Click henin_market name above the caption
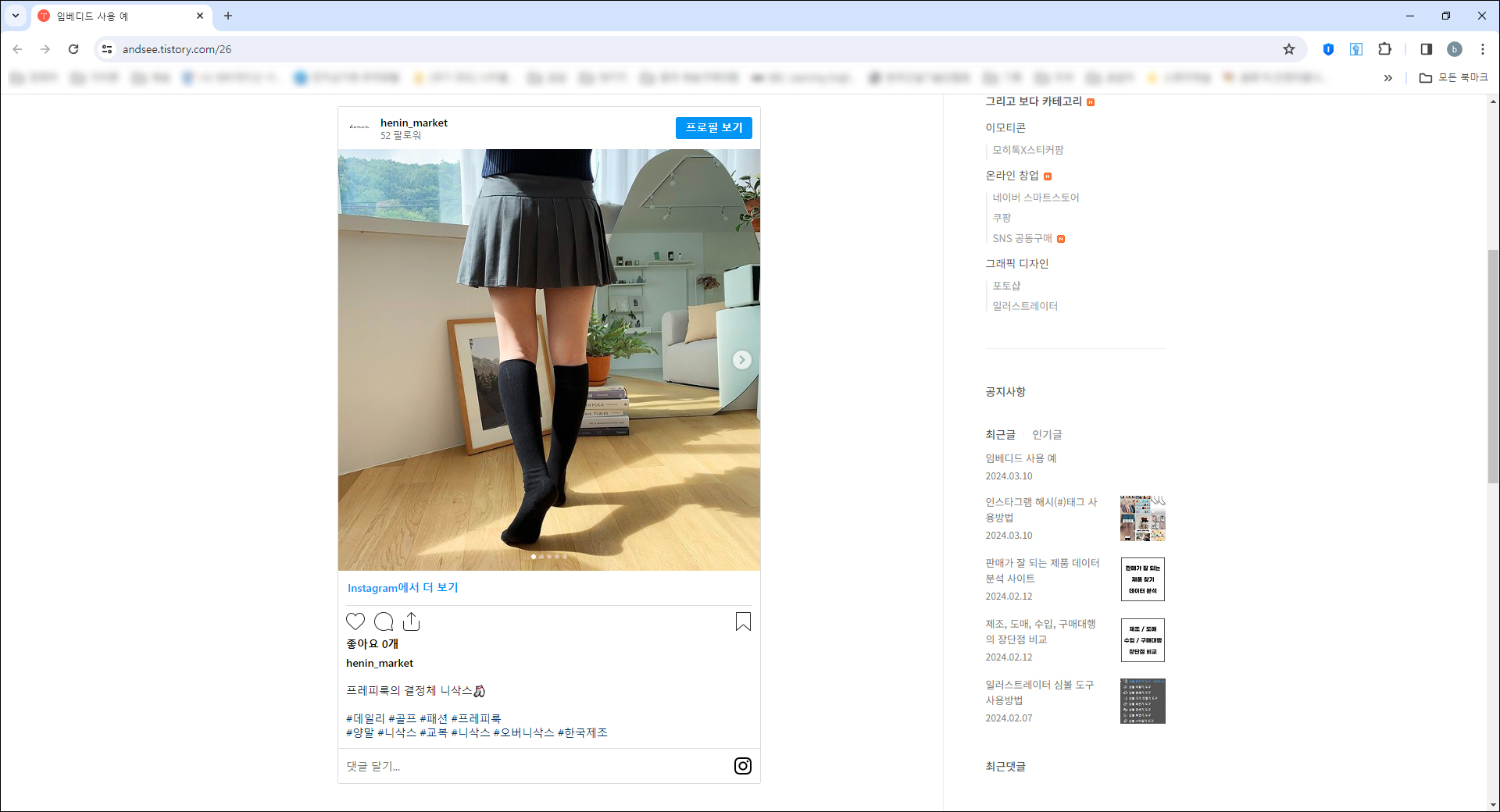The image size is (1500, 812). coord(380,663)
